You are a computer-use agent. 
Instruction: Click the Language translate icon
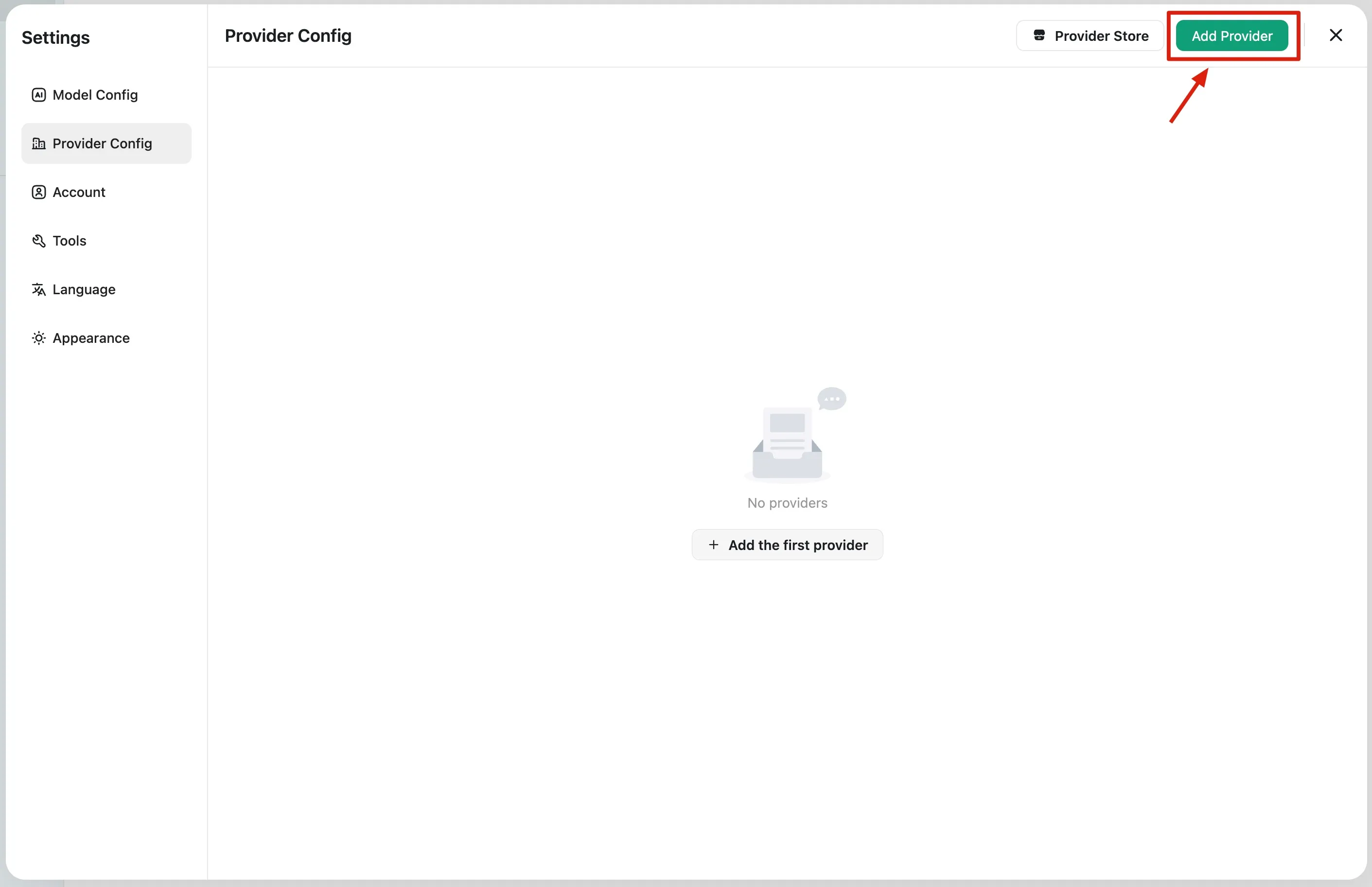coord(38,289)
